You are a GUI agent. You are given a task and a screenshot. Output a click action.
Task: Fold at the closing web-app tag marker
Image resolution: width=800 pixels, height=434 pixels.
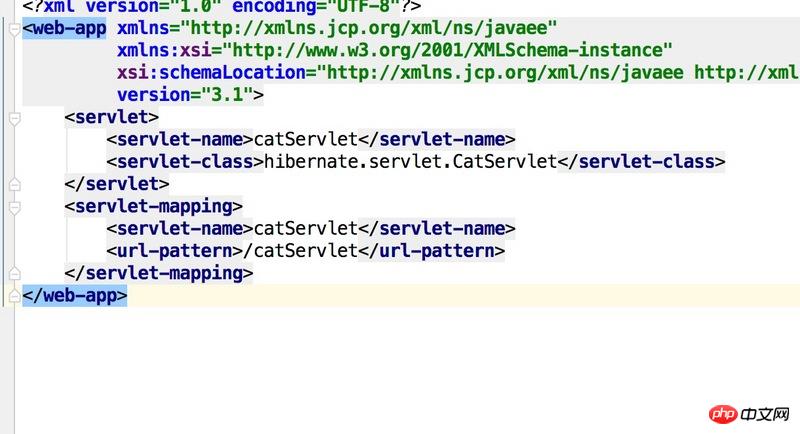pos(14,295)
